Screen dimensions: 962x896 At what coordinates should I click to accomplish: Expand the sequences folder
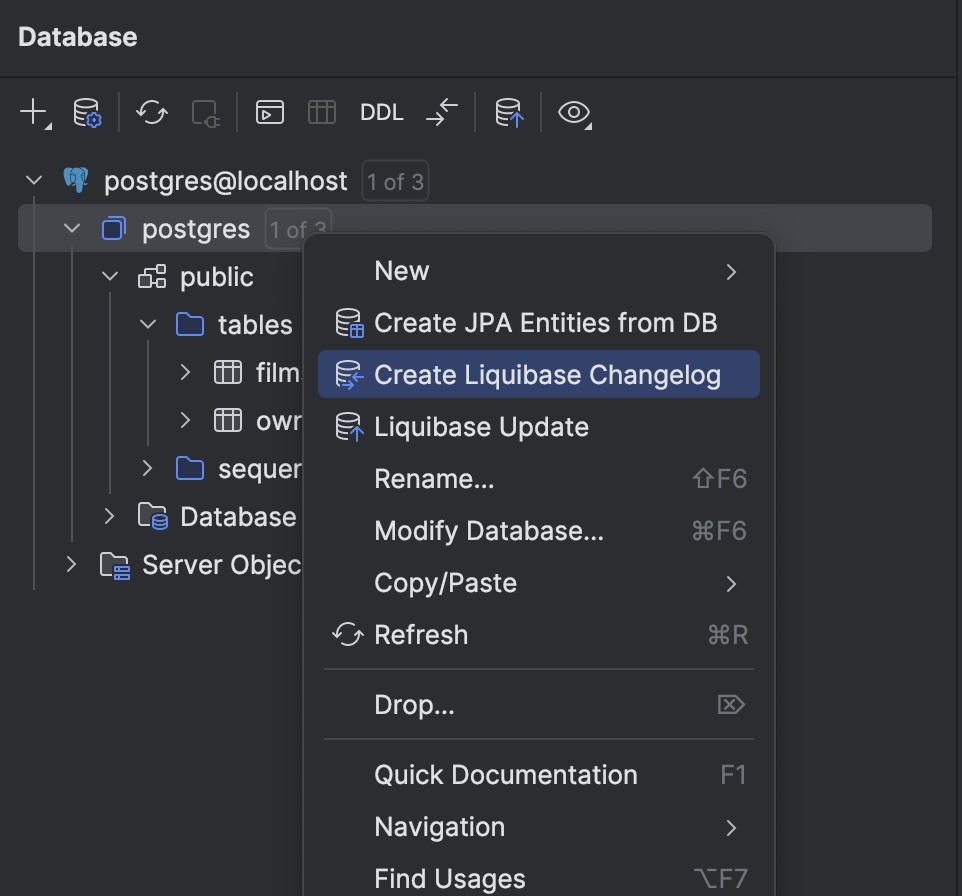[x=147, y=468]
